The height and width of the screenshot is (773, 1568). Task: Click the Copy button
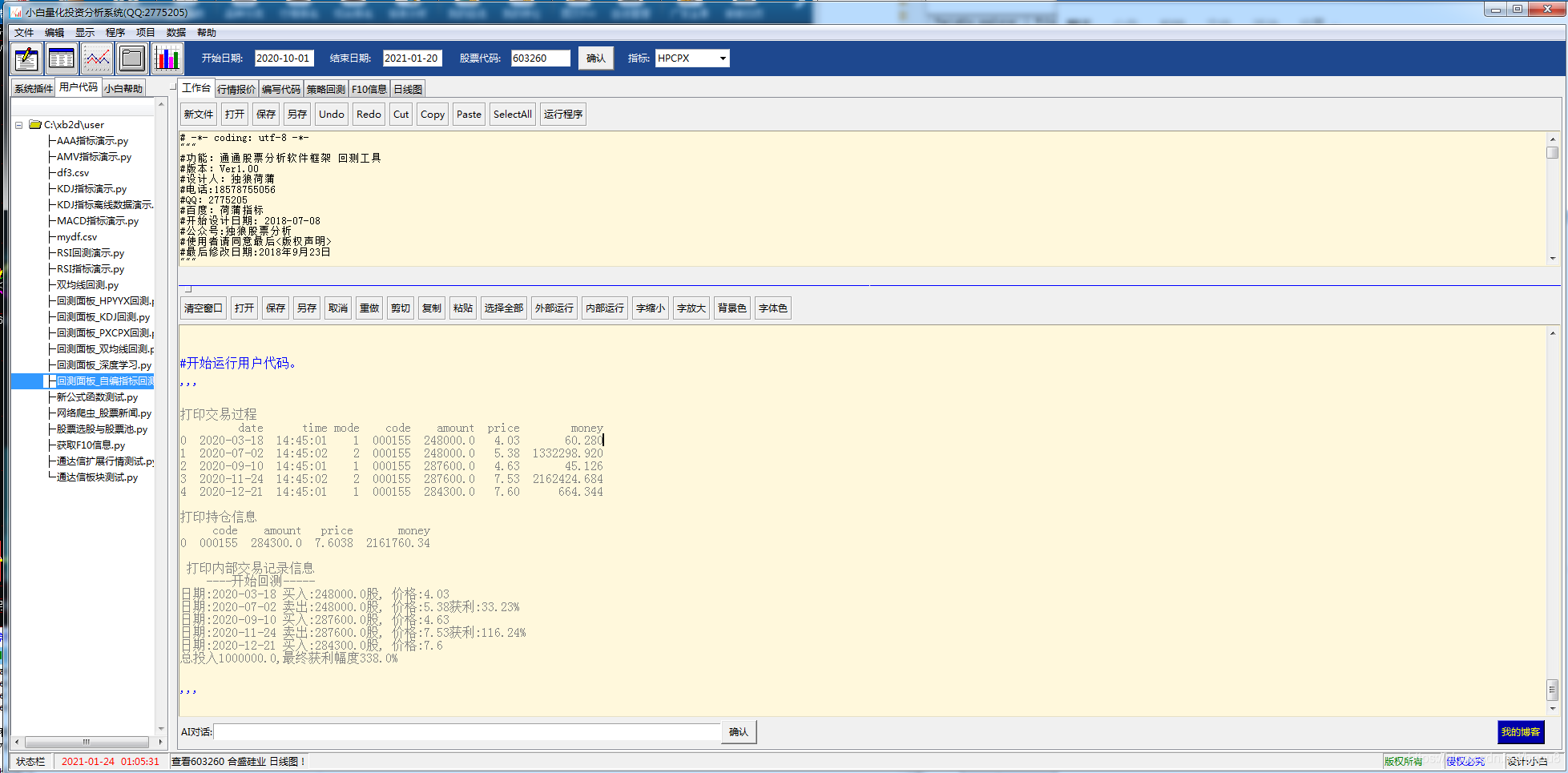[433, 115]
